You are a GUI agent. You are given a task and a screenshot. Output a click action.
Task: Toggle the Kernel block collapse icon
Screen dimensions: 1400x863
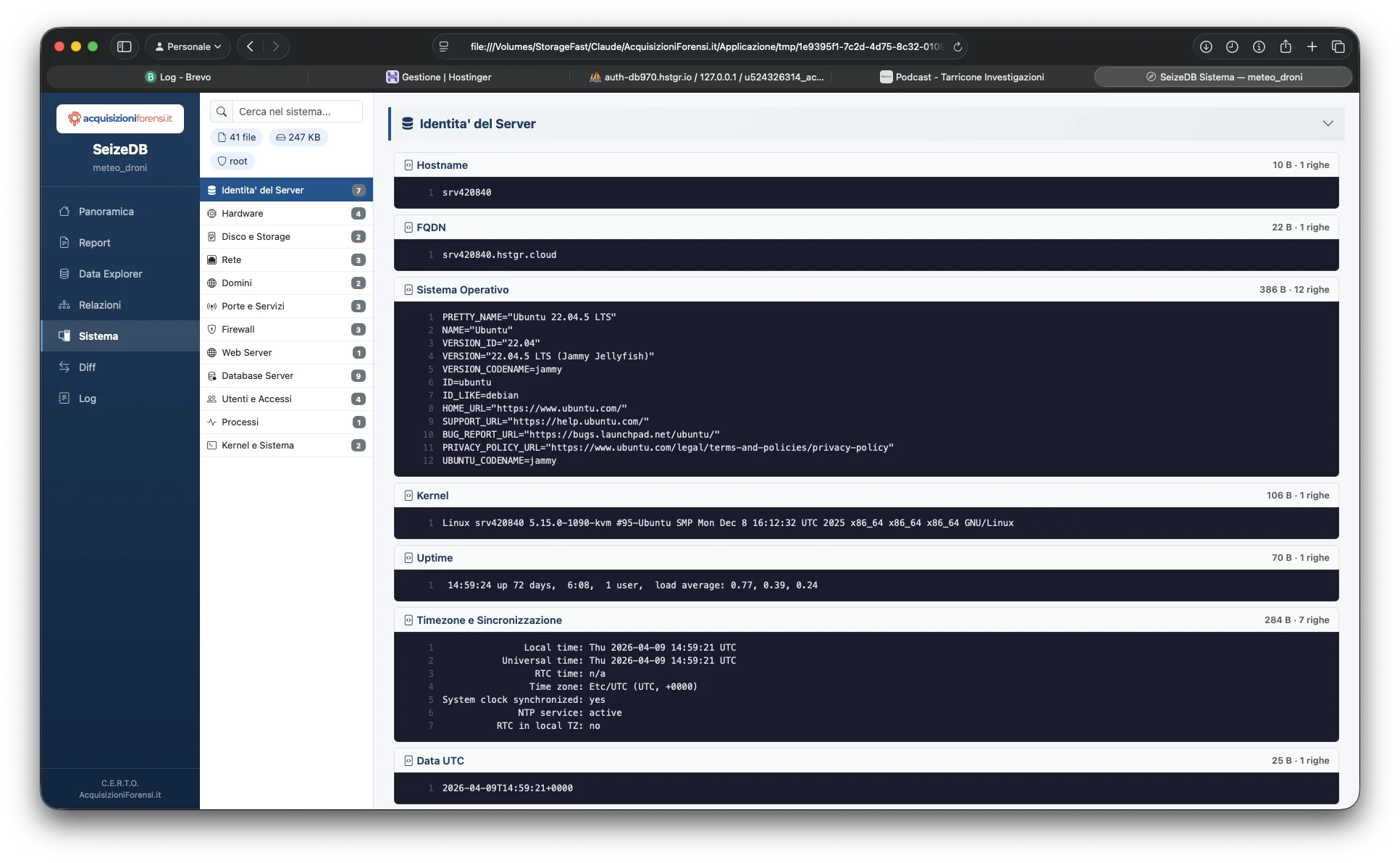pyautogui.click(x=408, y=496)
